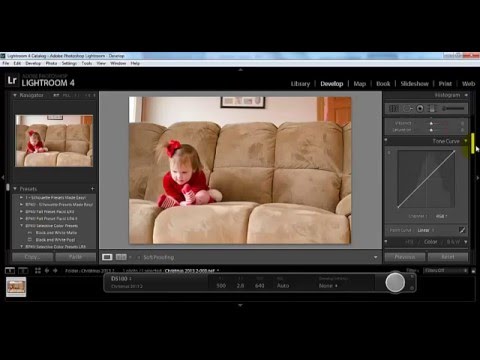
Task: Go back with filmstrip left arrow
Action: pyautogui.click(x=47, y=271)
